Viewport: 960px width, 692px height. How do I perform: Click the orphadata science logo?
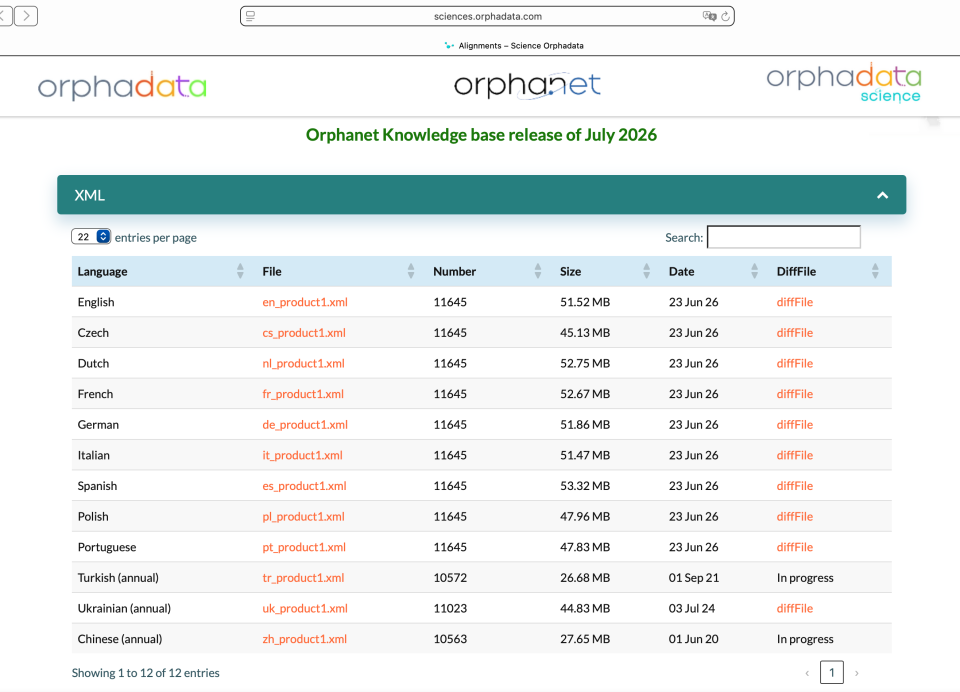click(844, 83)
